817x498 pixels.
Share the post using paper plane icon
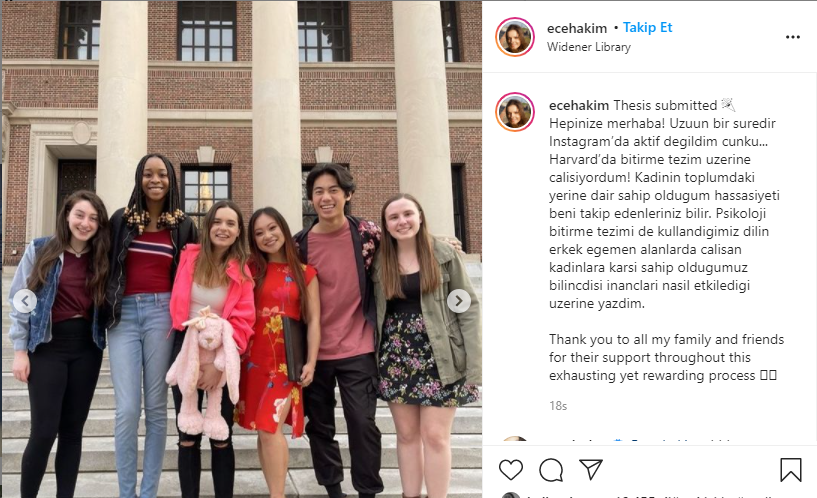[591, 469]
